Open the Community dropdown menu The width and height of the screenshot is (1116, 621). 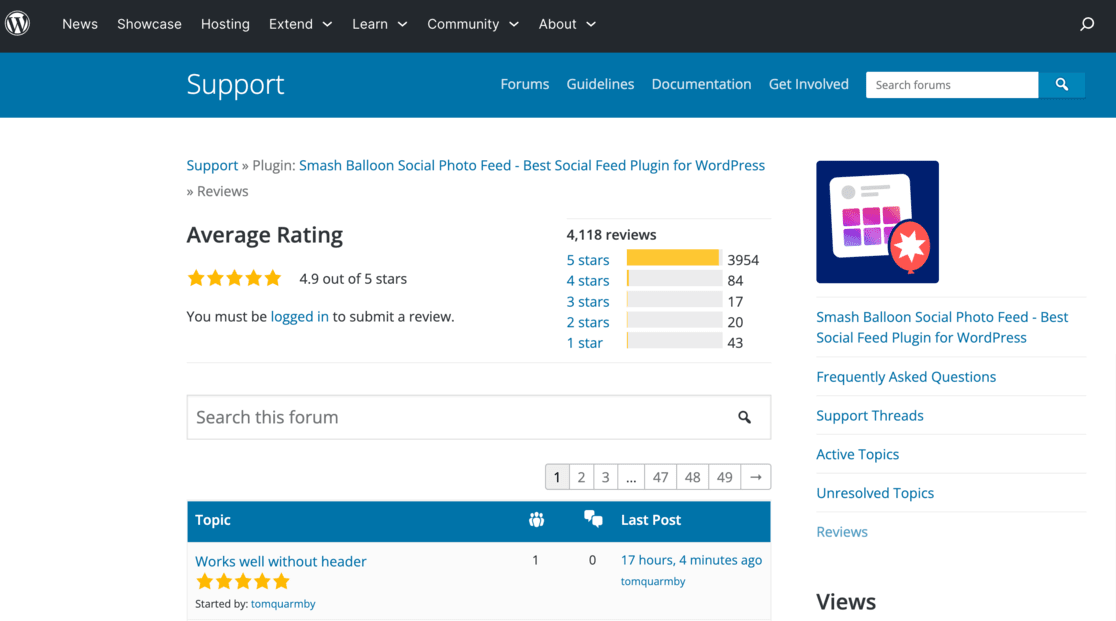coord(513,24)
